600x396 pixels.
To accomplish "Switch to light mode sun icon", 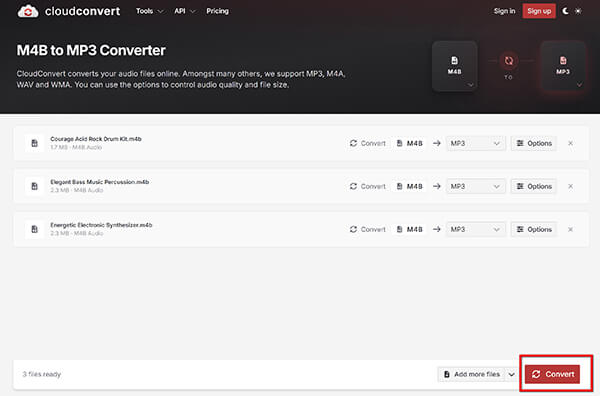I will pos(578,11).
